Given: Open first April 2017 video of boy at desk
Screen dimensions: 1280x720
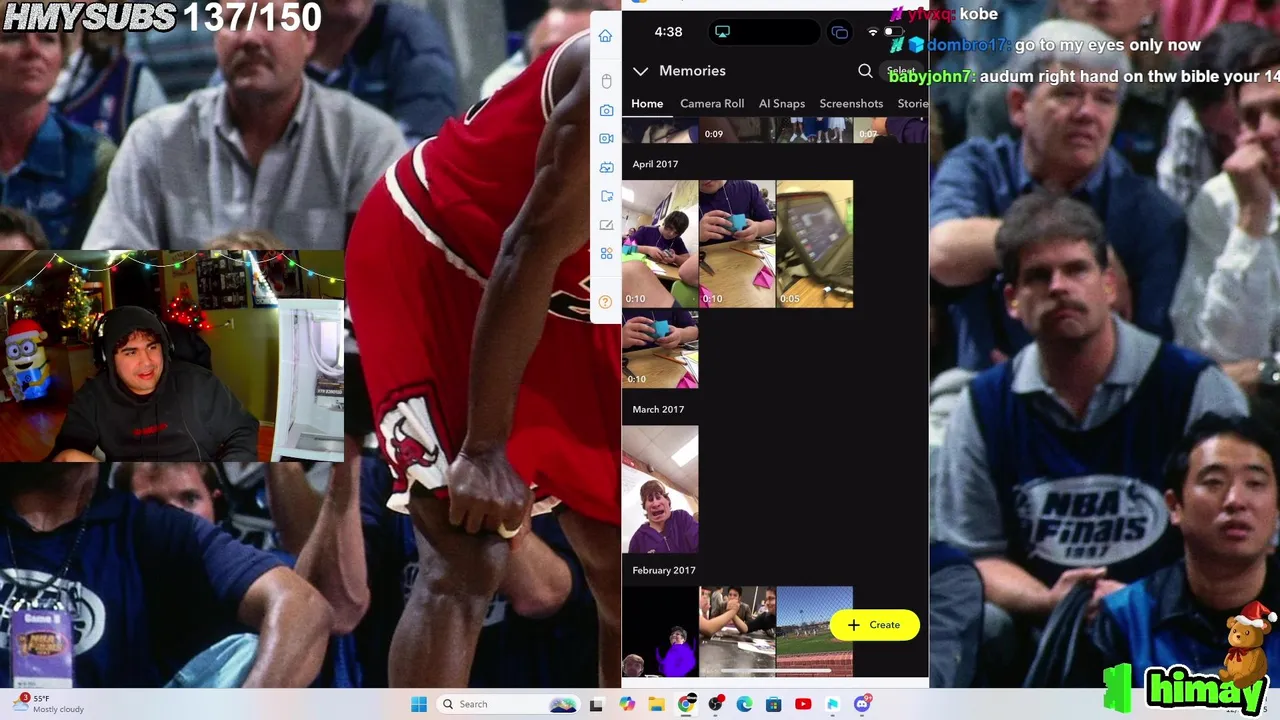Looking at the screenshot, I should tap(660, 243).
